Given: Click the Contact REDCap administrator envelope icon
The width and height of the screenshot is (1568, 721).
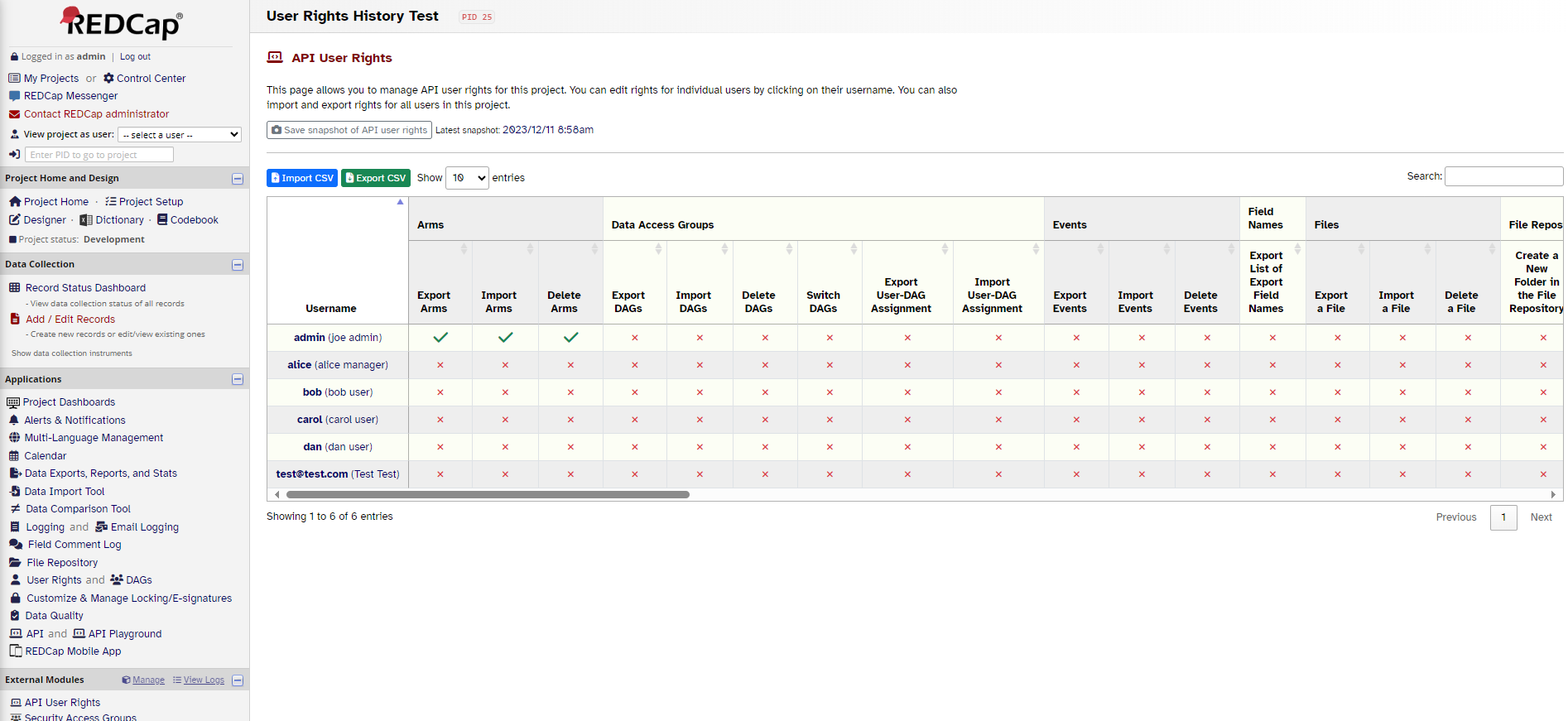Looking at the screenshot, I should (x=14, y=114).
